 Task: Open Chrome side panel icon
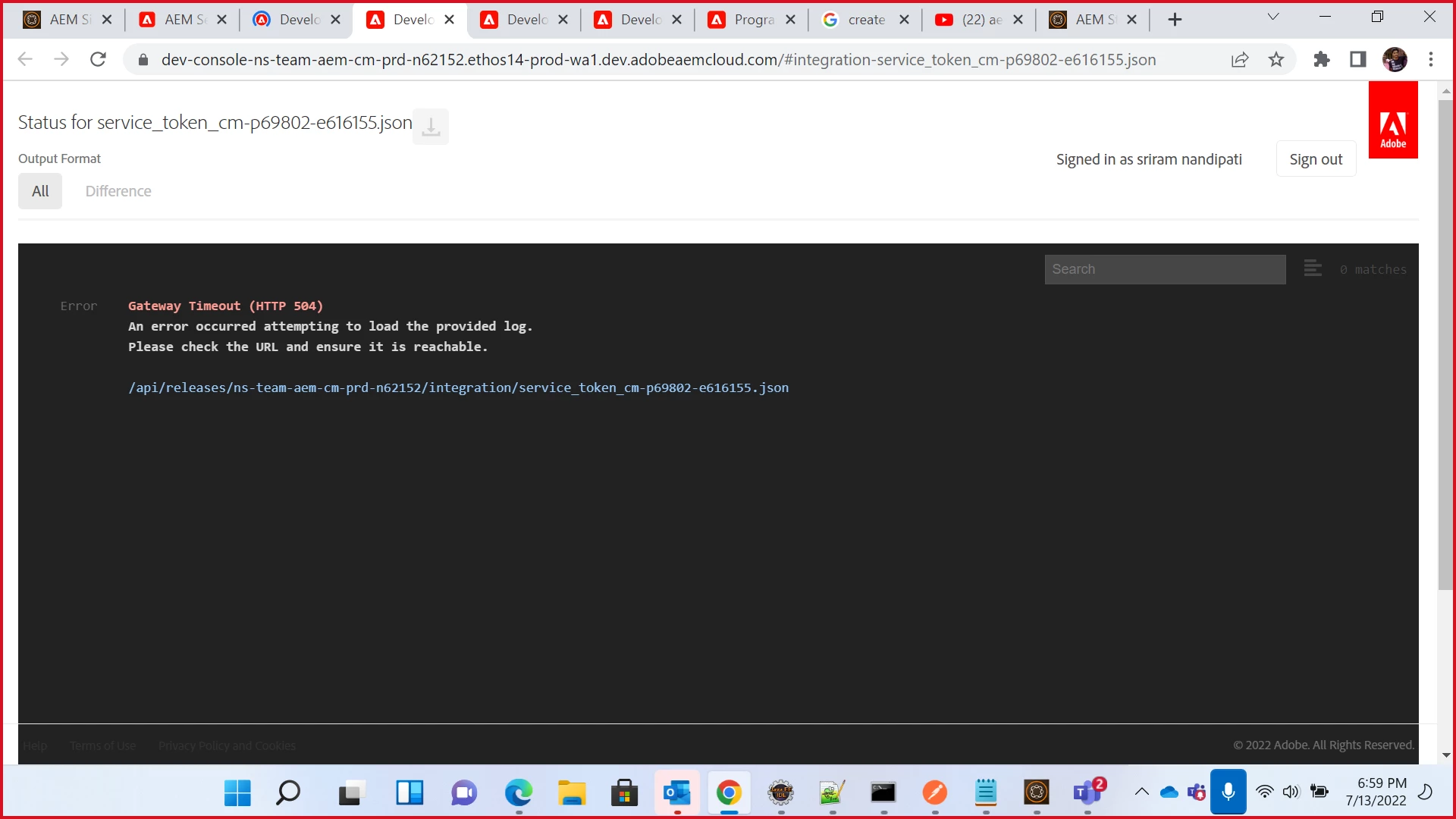click(1357, 60)
